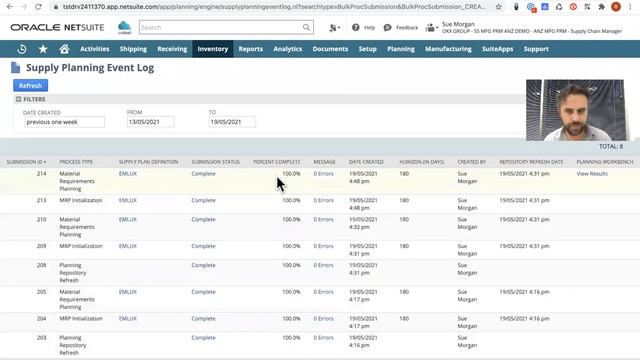
Task: Open the Date Created dropdown
Action: pos(64,122)
